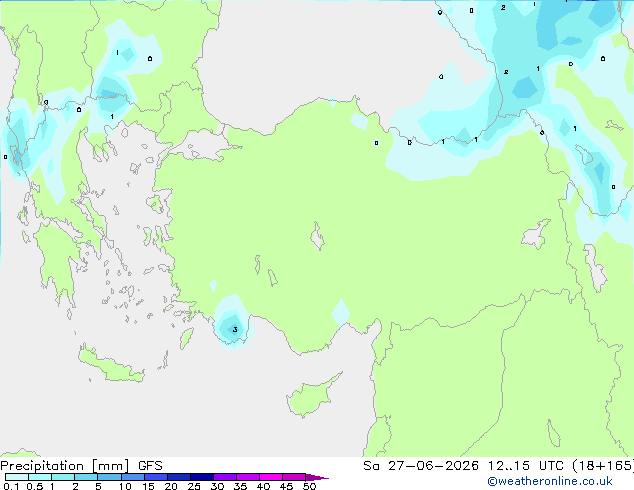Click the legend value "10"
The height and width of the screenshot is (490, 634).
125,486
